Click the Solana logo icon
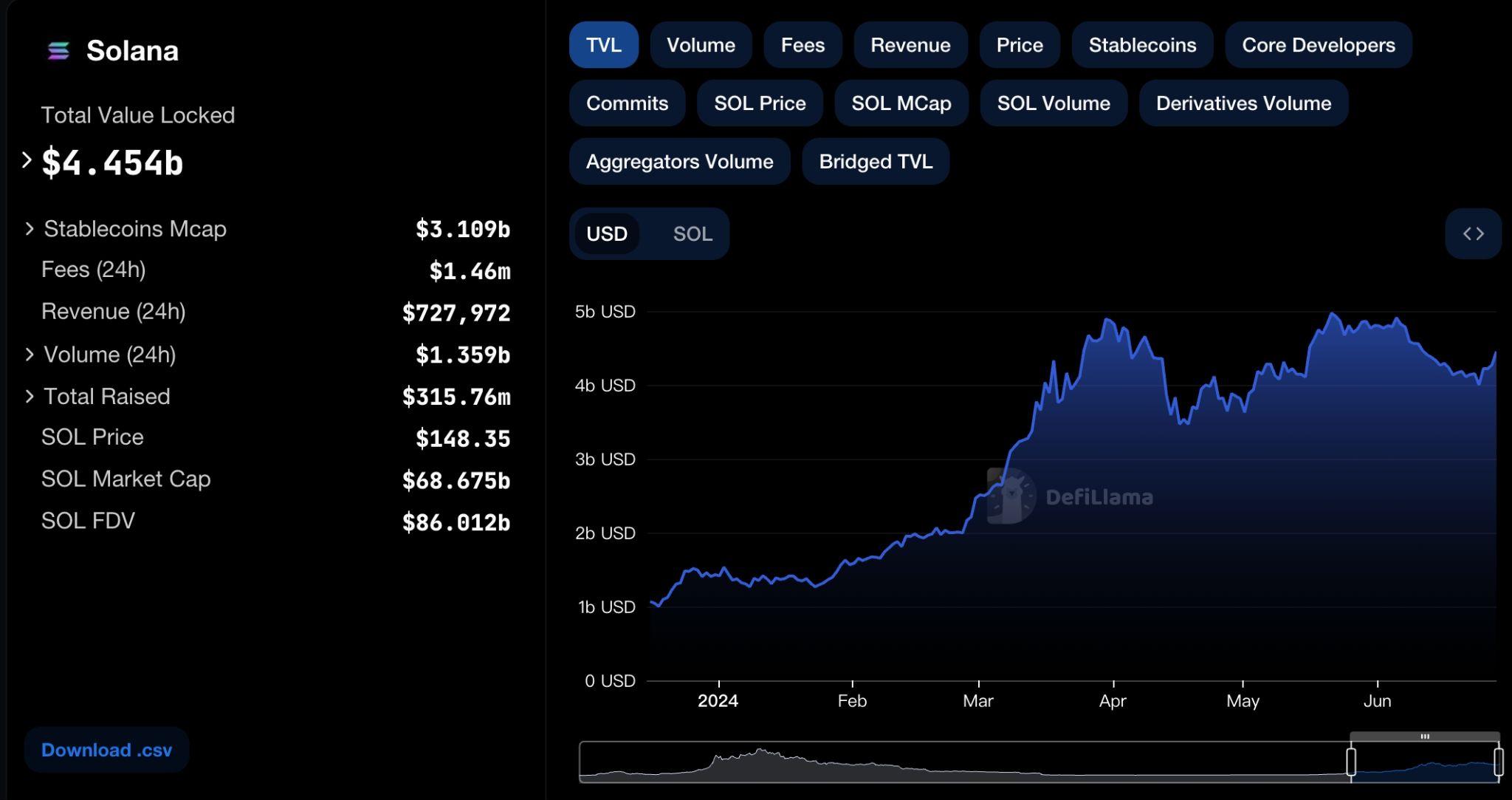Viewport: 1512px width, 800px height. [x=58, y=51]
